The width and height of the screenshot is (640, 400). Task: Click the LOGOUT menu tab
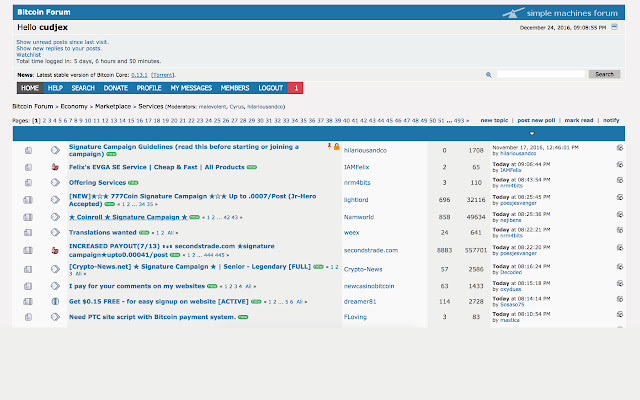point(270,88)
